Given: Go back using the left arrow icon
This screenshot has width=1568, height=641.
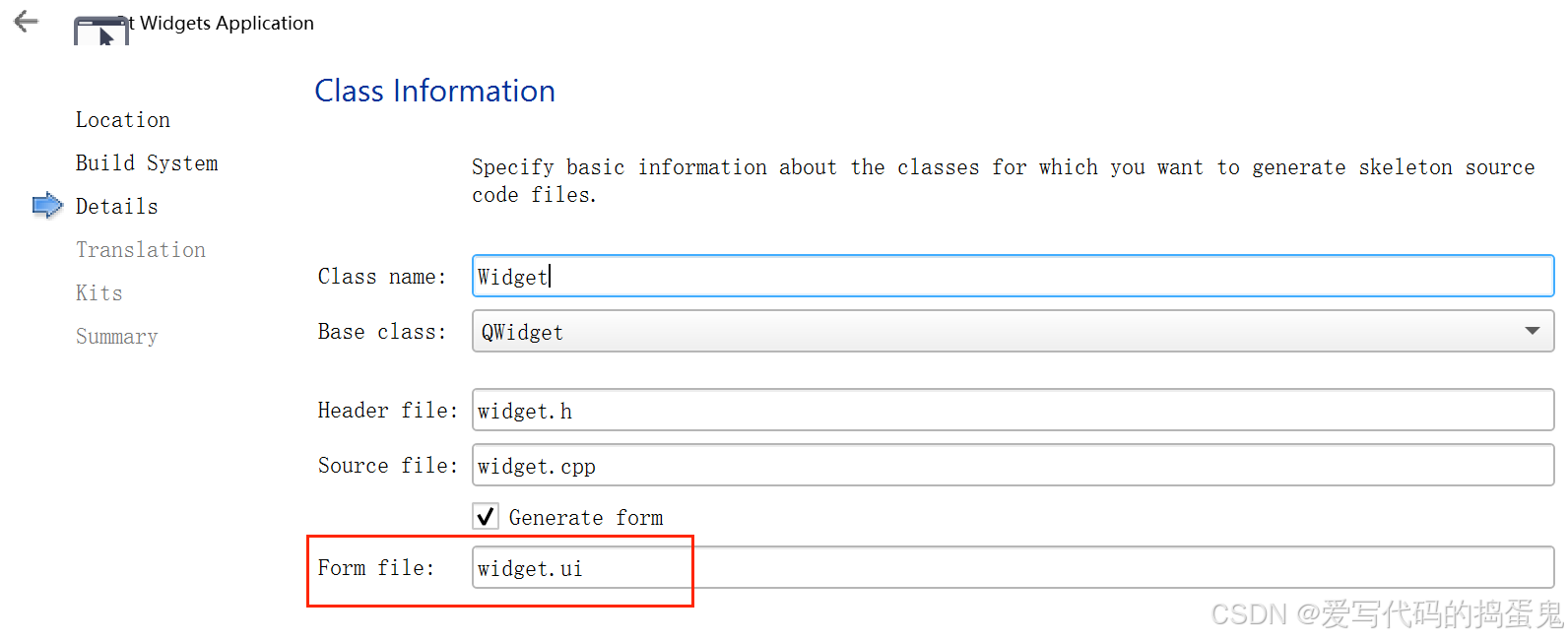Looking at the screenshot, I should [x=26, y=21].
